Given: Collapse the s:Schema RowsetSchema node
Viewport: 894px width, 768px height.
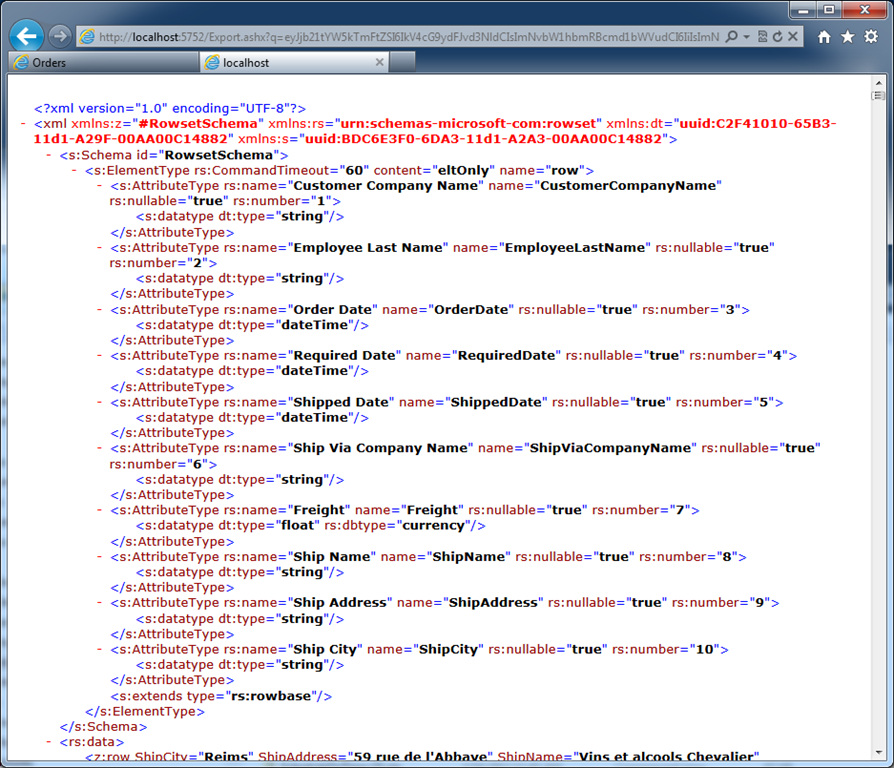Looking at the screenshot, I should pyautogui.click(x=49, y=155).
